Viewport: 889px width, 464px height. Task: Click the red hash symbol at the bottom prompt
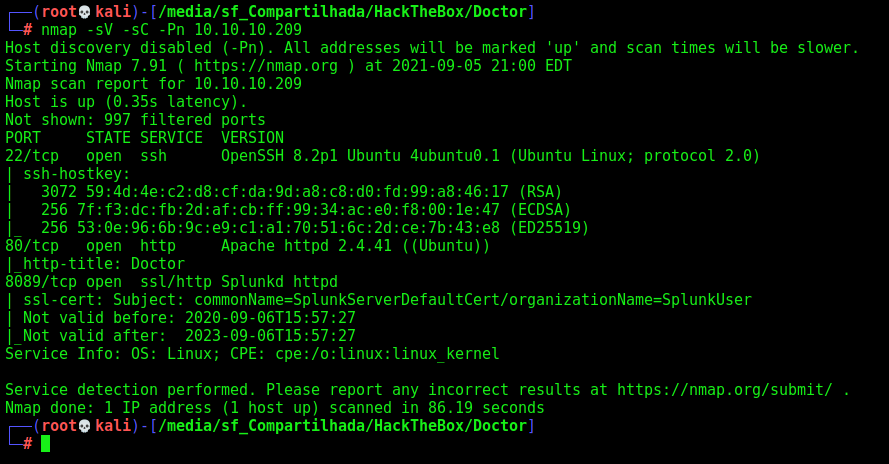(28, 444)
